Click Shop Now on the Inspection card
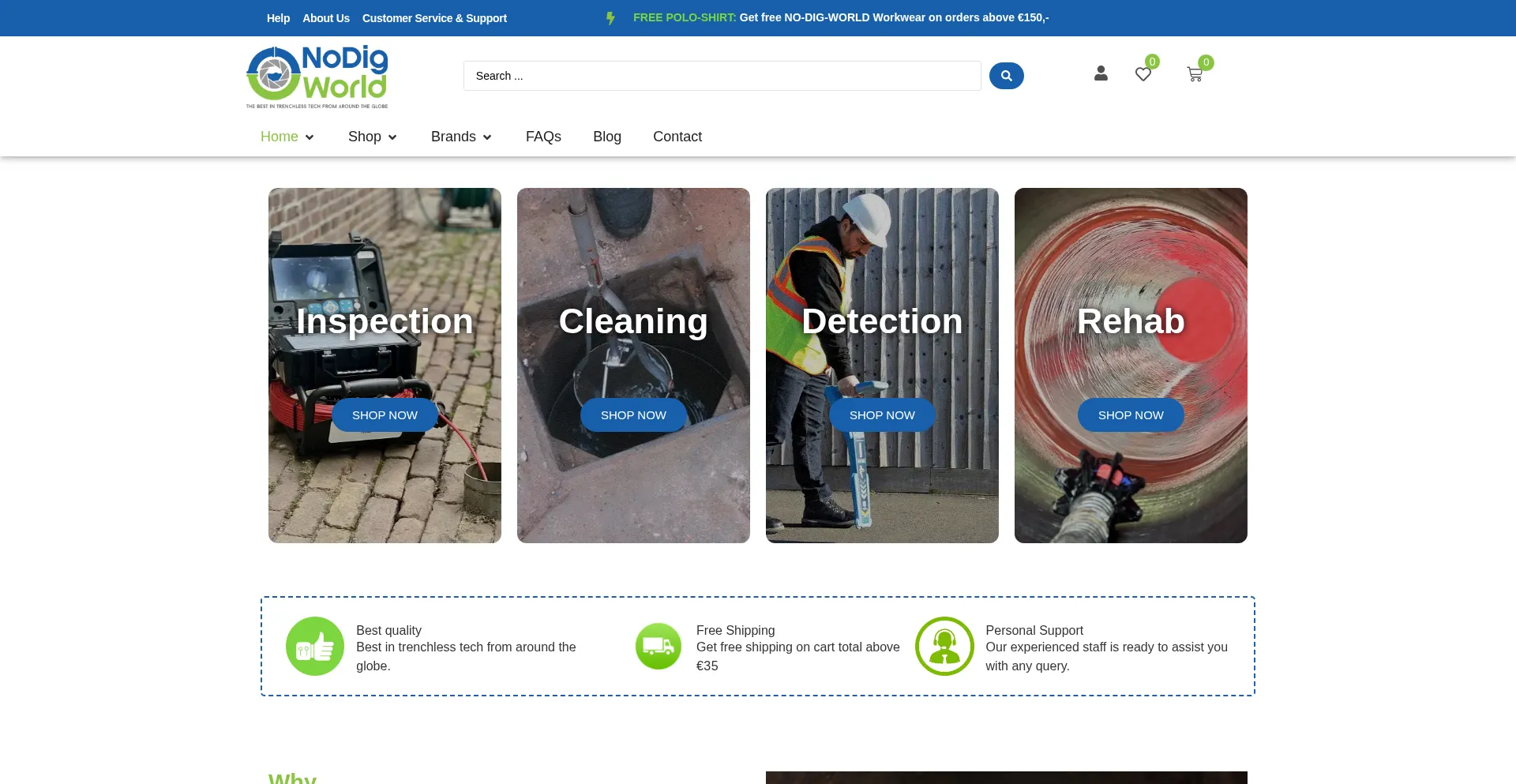 pos(385,415)
